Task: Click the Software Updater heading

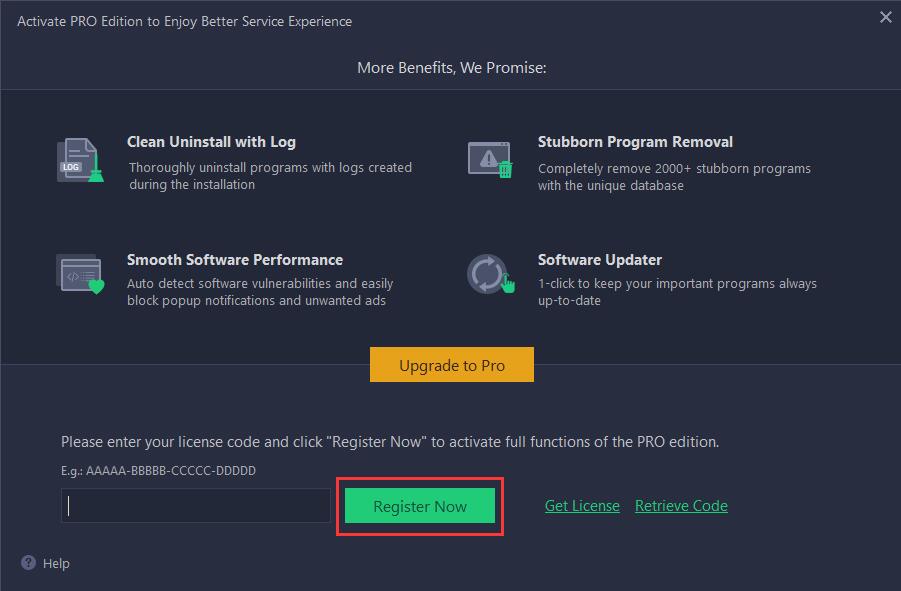Action: coord(600,260)
